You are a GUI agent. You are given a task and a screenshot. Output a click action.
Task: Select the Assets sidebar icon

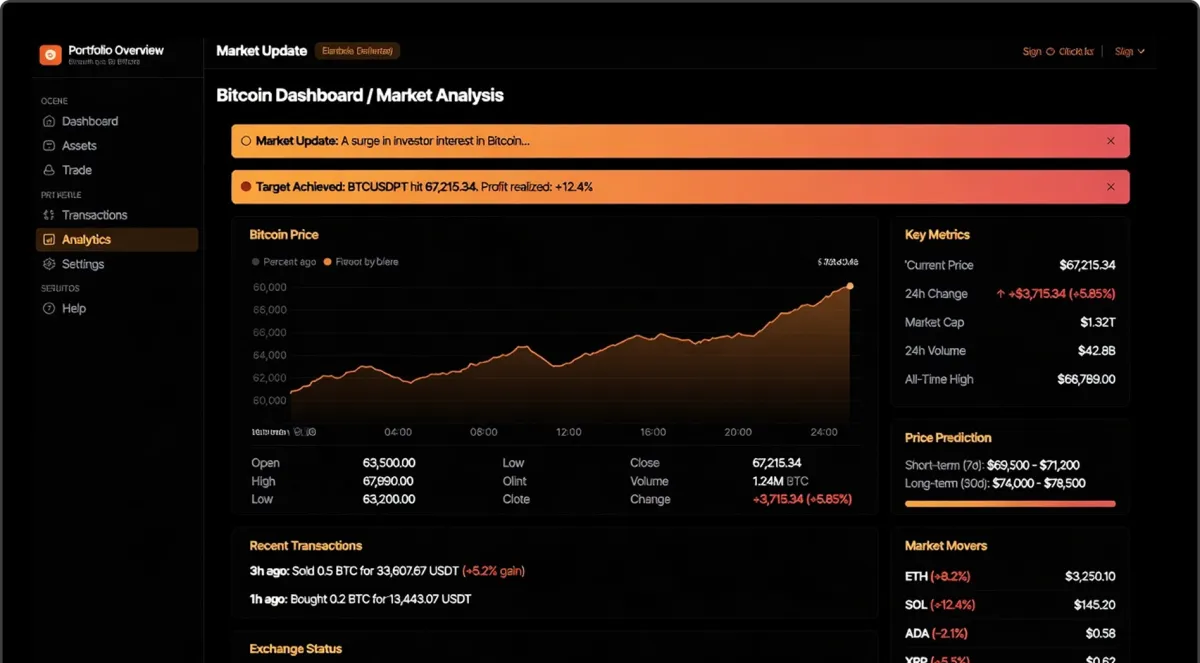[x=49, y=146]
